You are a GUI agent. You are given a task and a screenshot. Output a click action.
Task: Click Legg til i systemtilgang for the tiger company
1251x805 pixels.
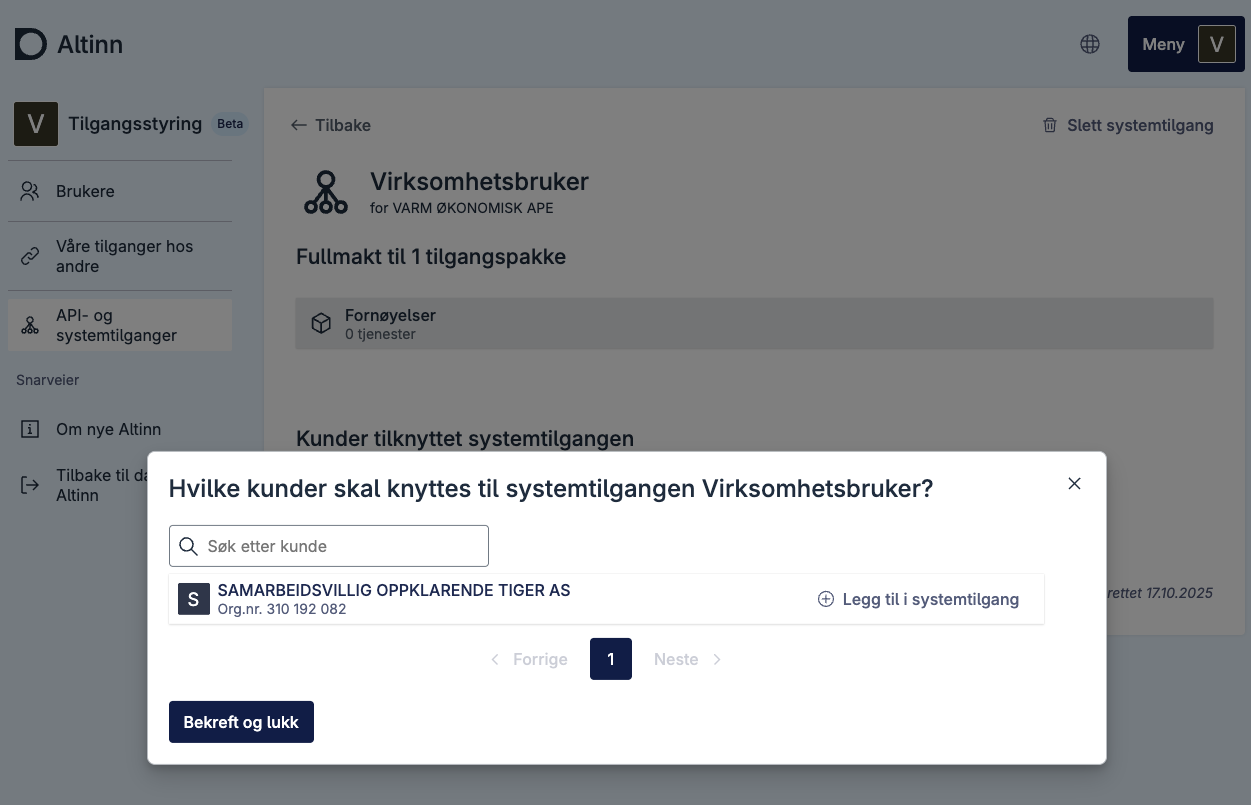[918, 599]
